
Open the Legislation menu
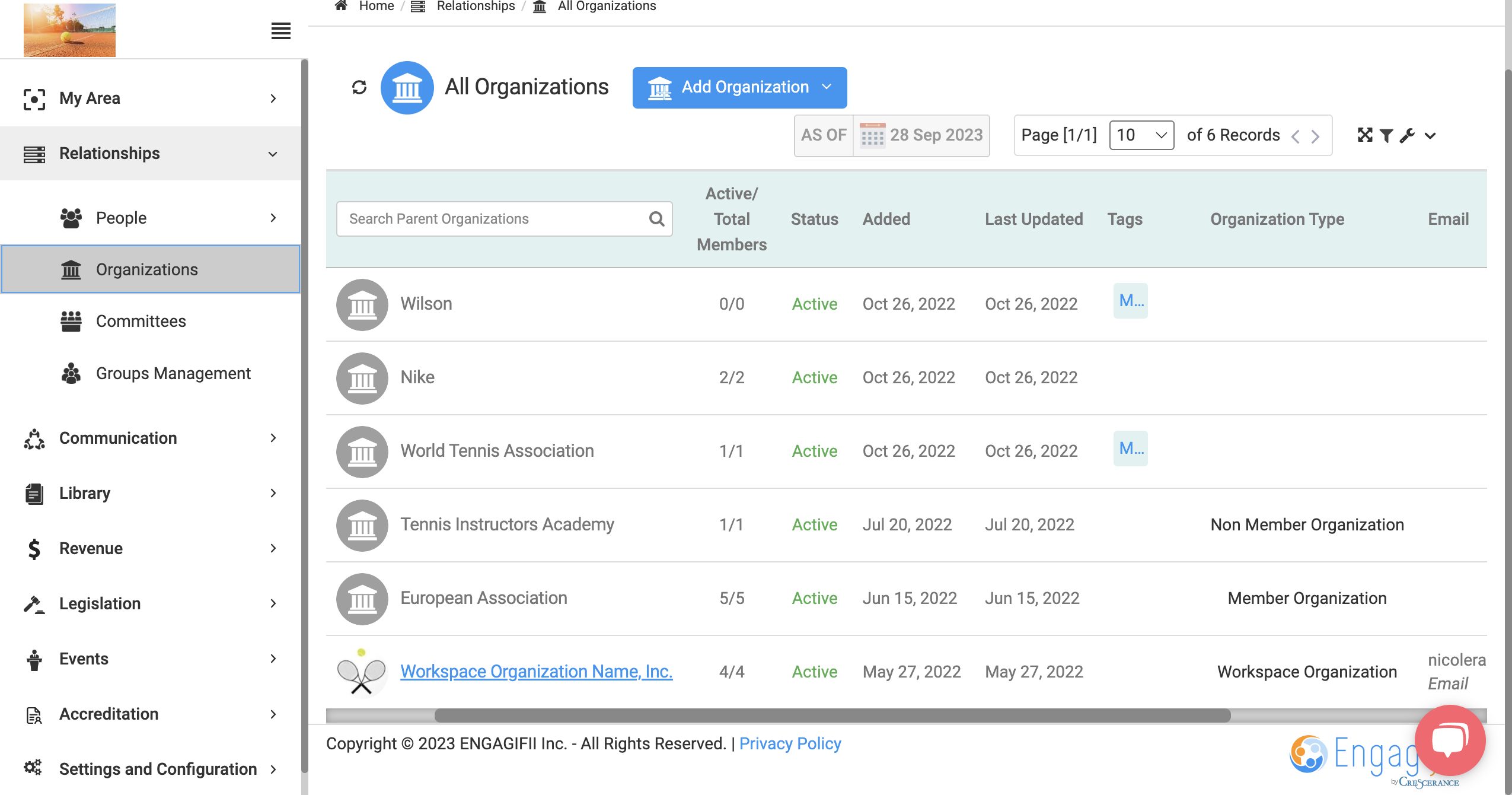pos(151,604)
